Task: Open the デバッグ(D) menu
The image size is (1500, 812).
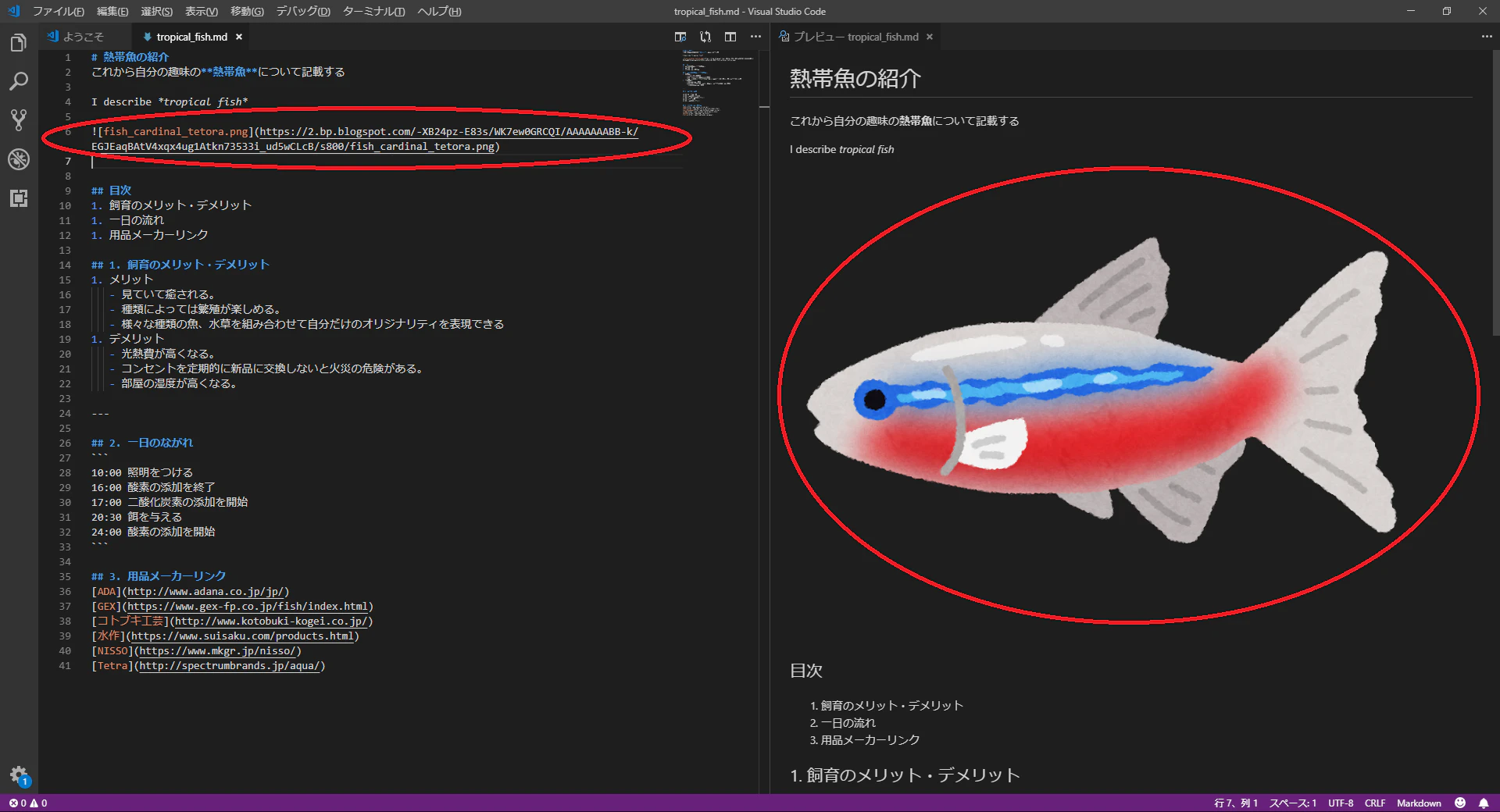Action: coord(303,12)
